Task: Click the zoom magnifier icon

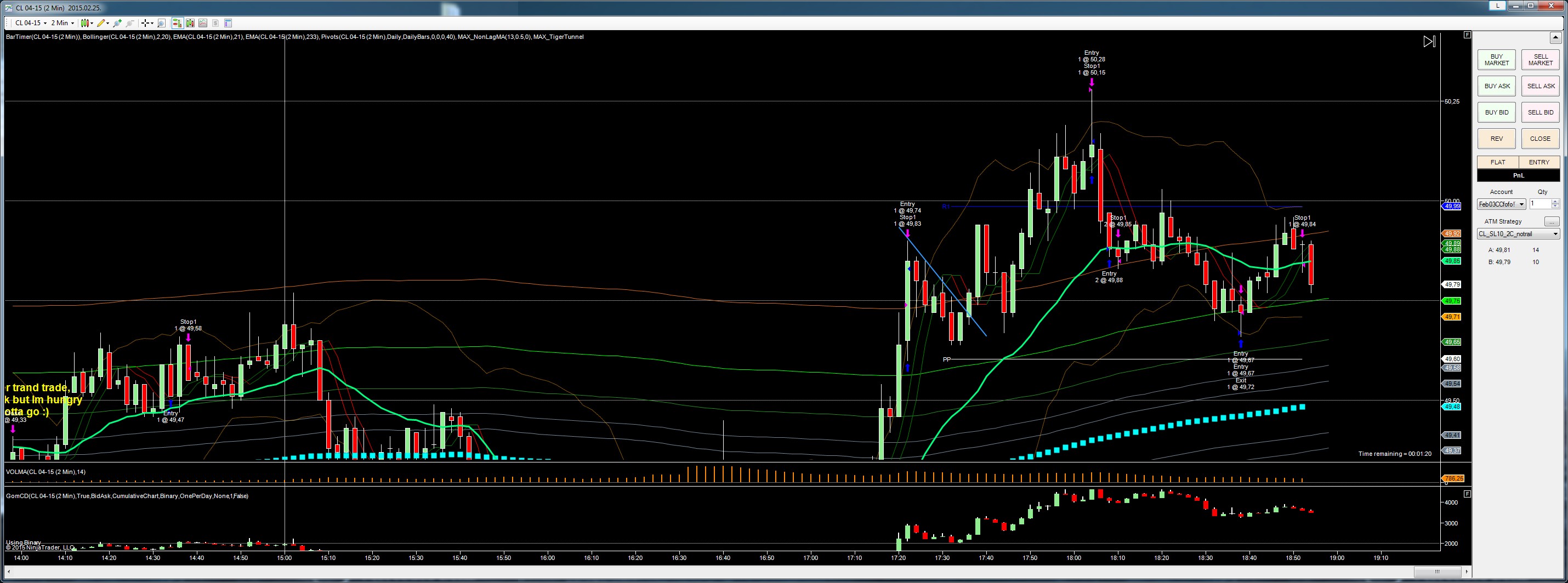Action: tap(161, 23)
